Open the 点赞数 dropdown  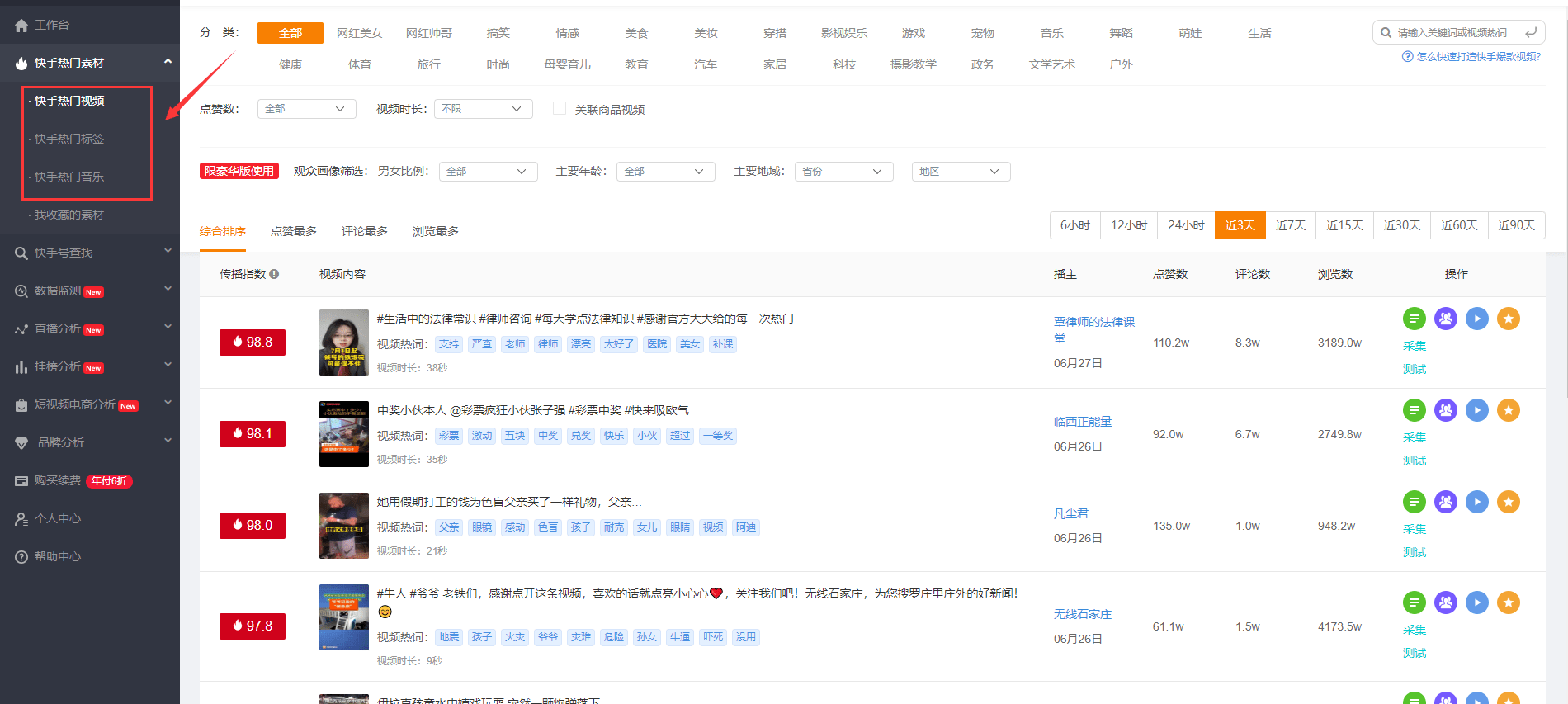(x=306, y=109)
